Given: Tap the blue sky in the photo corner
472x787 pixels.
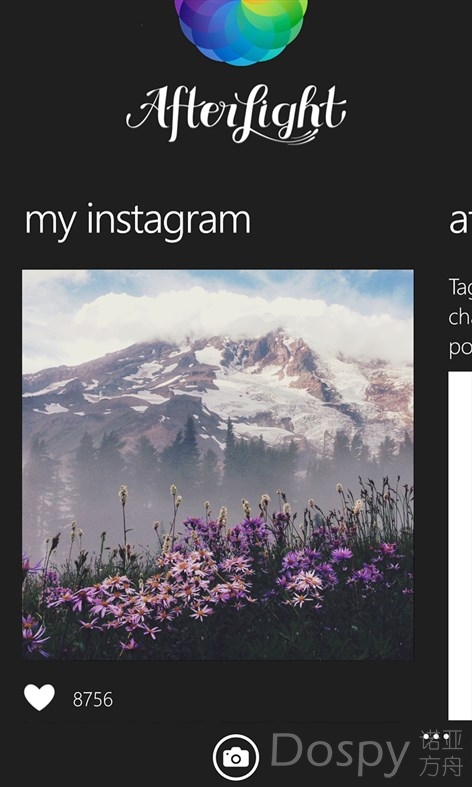Looking at the screenshot, I should coord(387,284).
